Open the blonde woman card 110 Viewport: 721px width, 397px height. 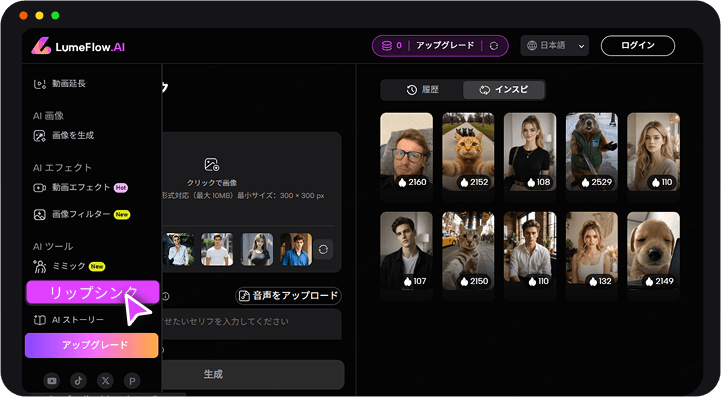tap(653, 152)
